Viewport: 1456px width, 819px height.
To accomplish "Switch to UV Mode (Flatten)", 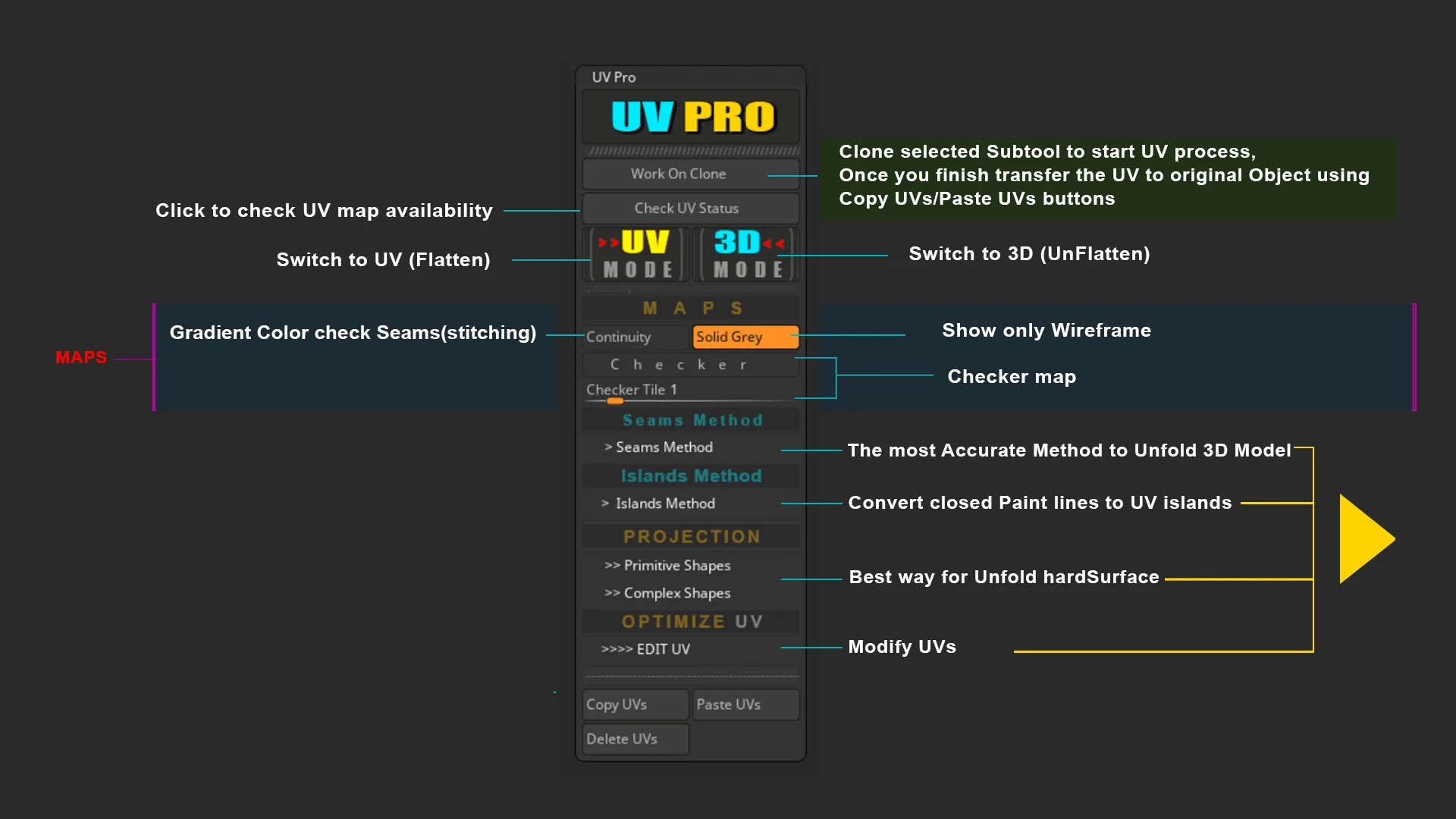I will click(635, 253).
